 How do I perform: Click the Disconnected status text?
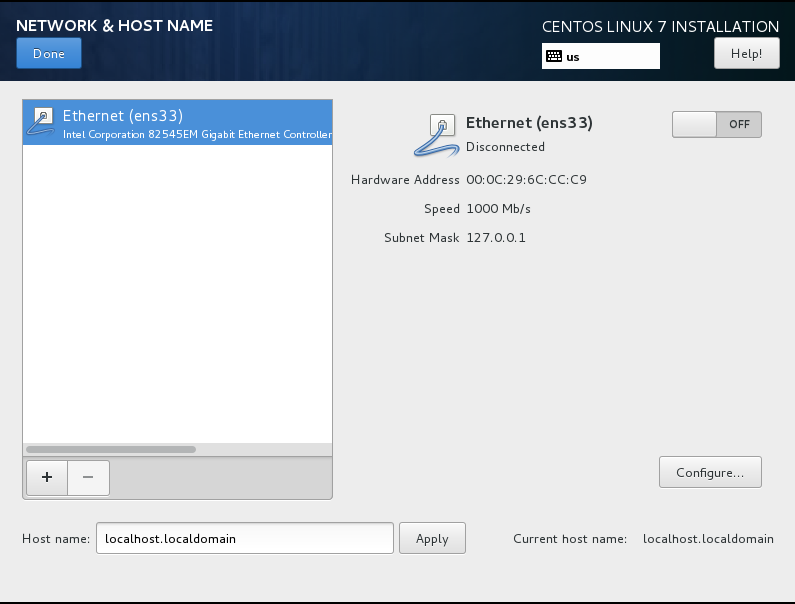click(505, 147)
